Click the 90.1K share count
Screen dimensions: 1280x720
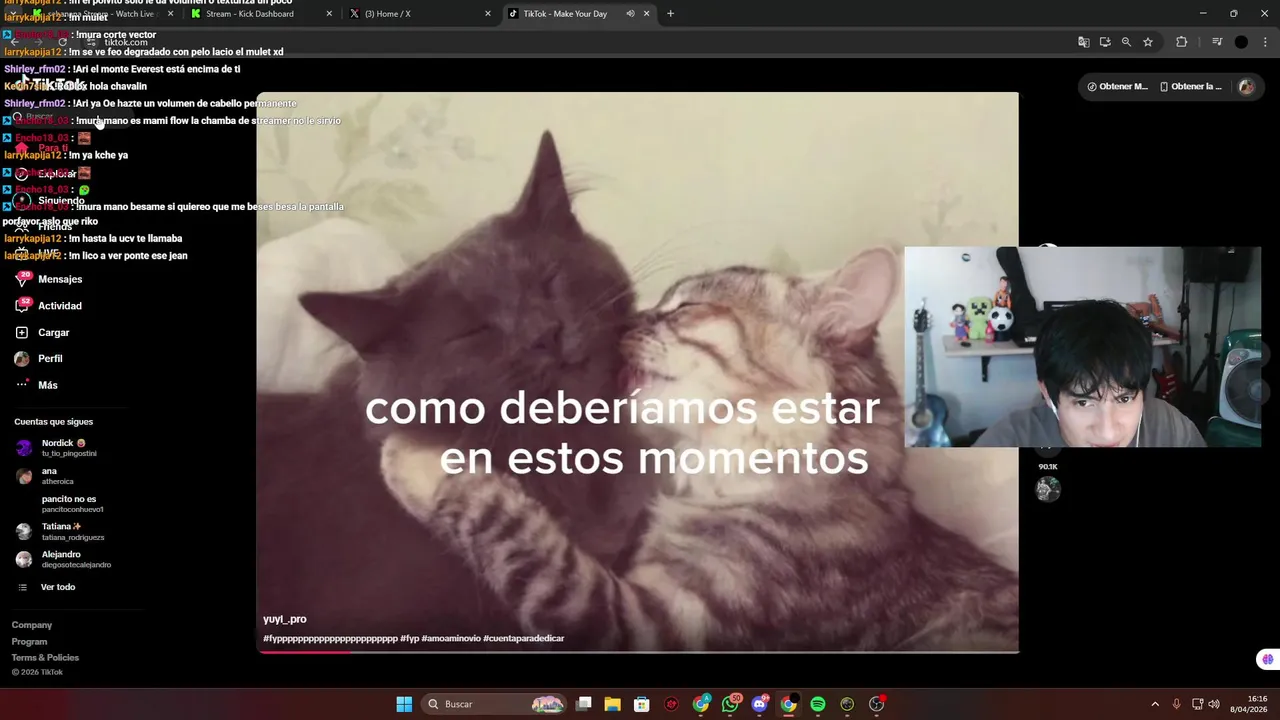[1047, 467]
